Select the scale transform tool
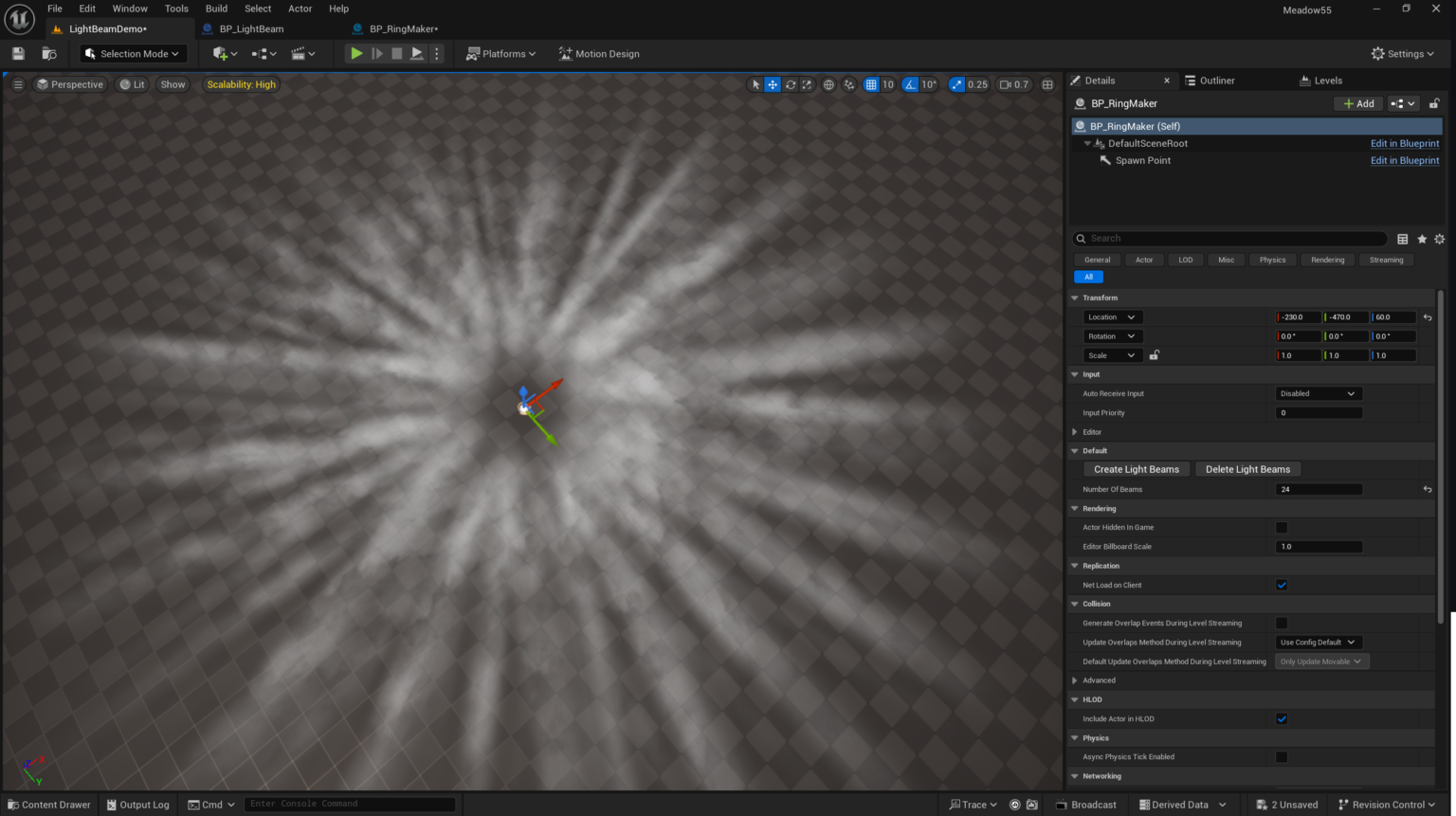Image resolution: width=1456 pixels, height=816 pixels. [807, 84]
